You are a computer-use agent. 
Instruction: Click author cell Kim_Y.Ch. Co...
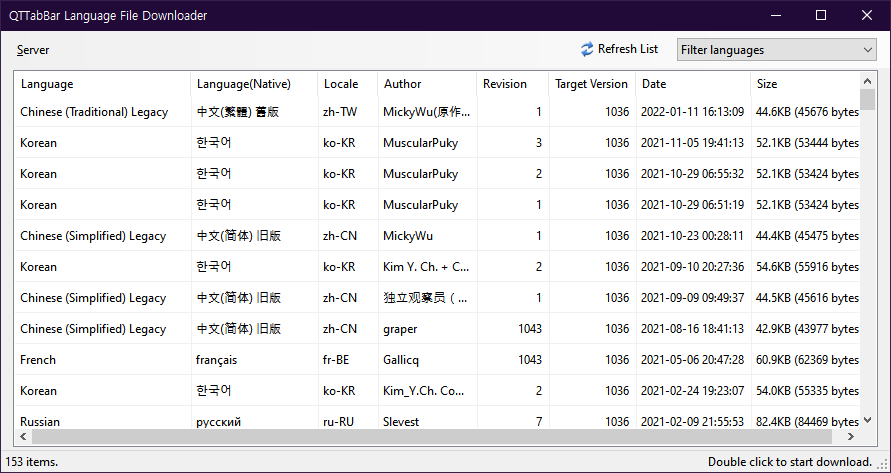pyautogui.click(x=424, y=391)
